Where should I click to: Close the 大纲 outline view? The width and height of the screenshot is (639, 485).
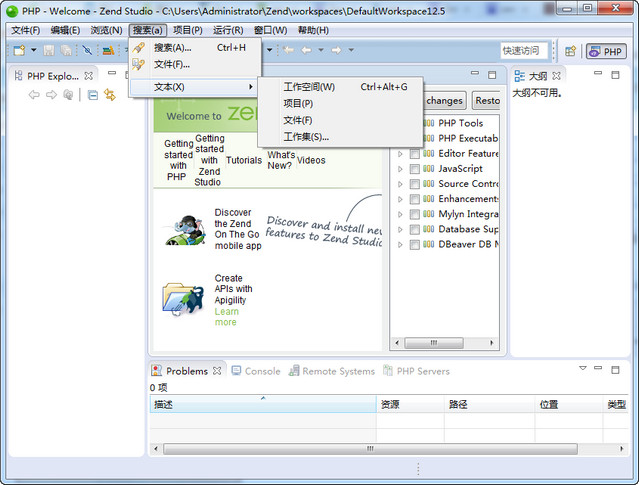click(x=557, y=76)
